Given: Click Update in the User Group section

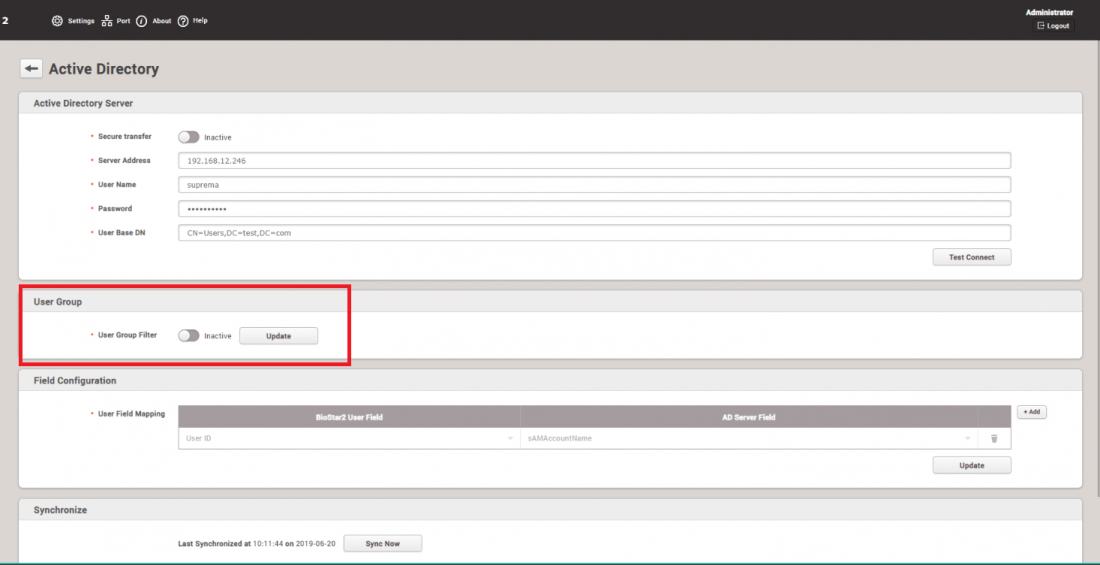Looking at the screenshot, I should pos(278,336).
